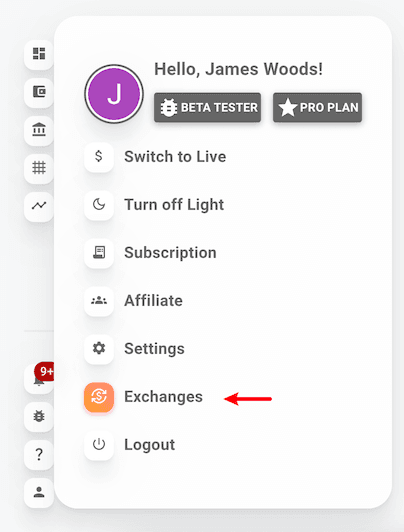The height and width of the screenshot is (532, 404).
Task: Click the BETA TESTER badge
Action: [x=208, y=108]
